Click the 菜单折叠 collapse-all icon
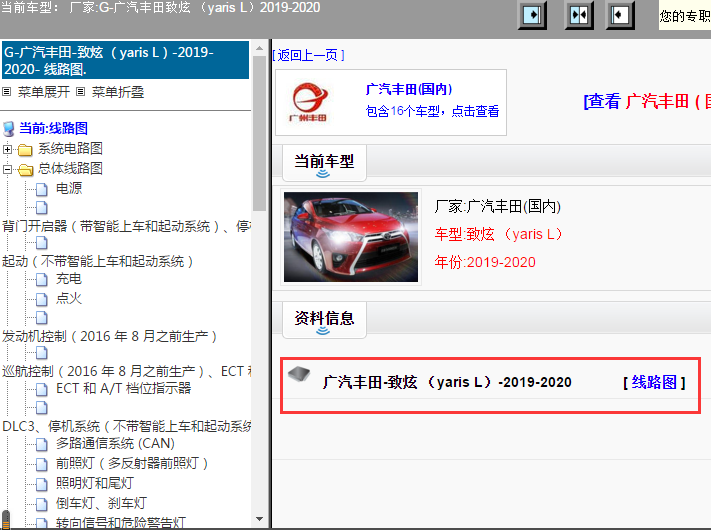Image resolution: width=711 pixels, height=530 pixels. coord(80,92)
